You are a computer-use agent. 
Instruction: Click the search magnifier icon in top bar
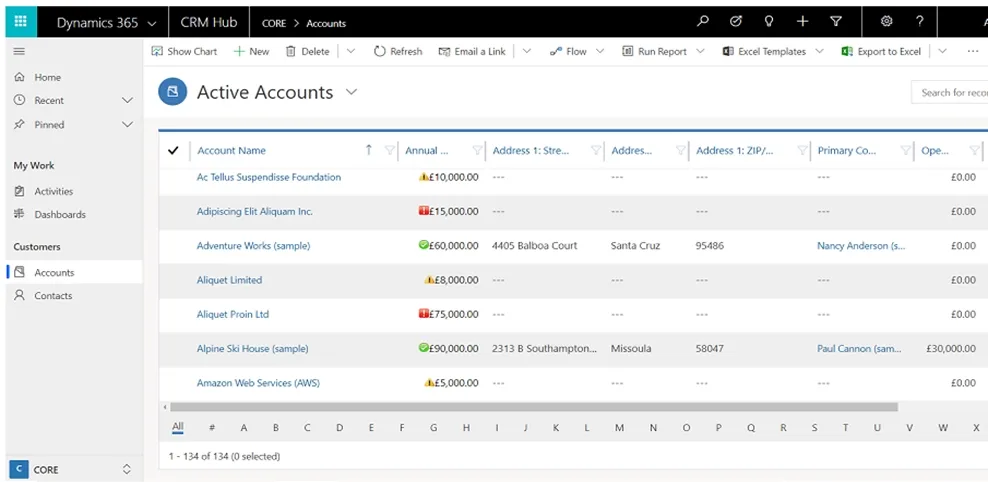pos(703,21)
